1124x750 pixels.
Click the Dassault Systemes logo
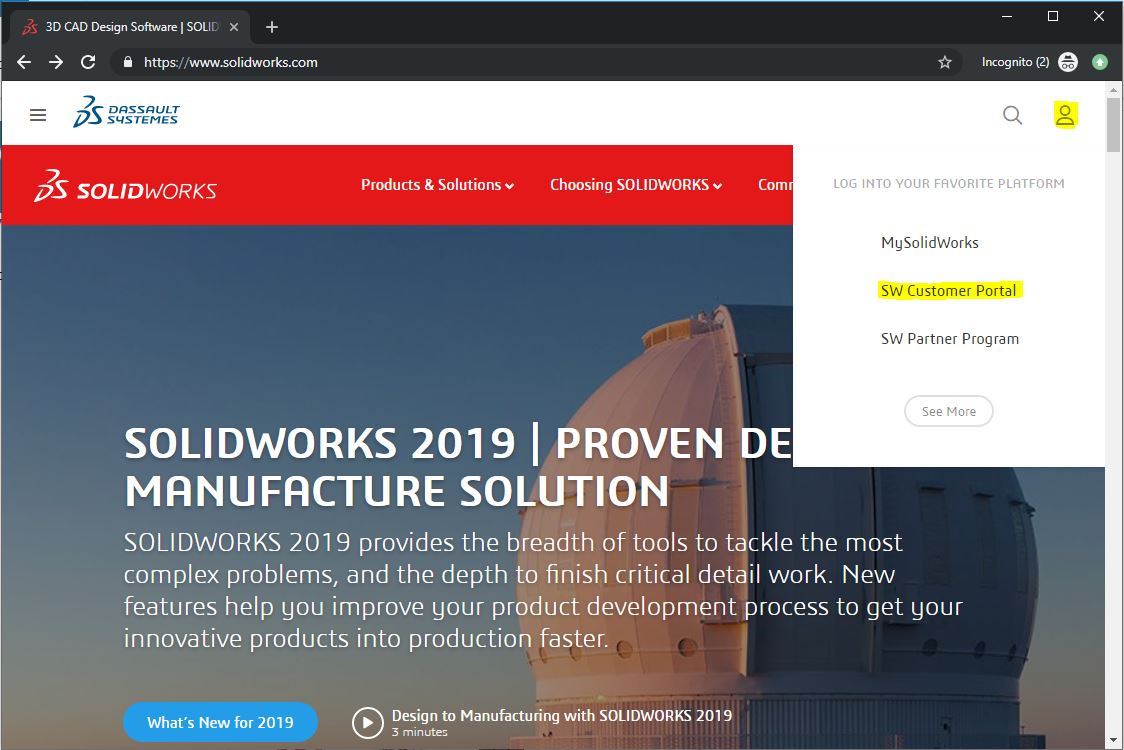coord(127,113)
